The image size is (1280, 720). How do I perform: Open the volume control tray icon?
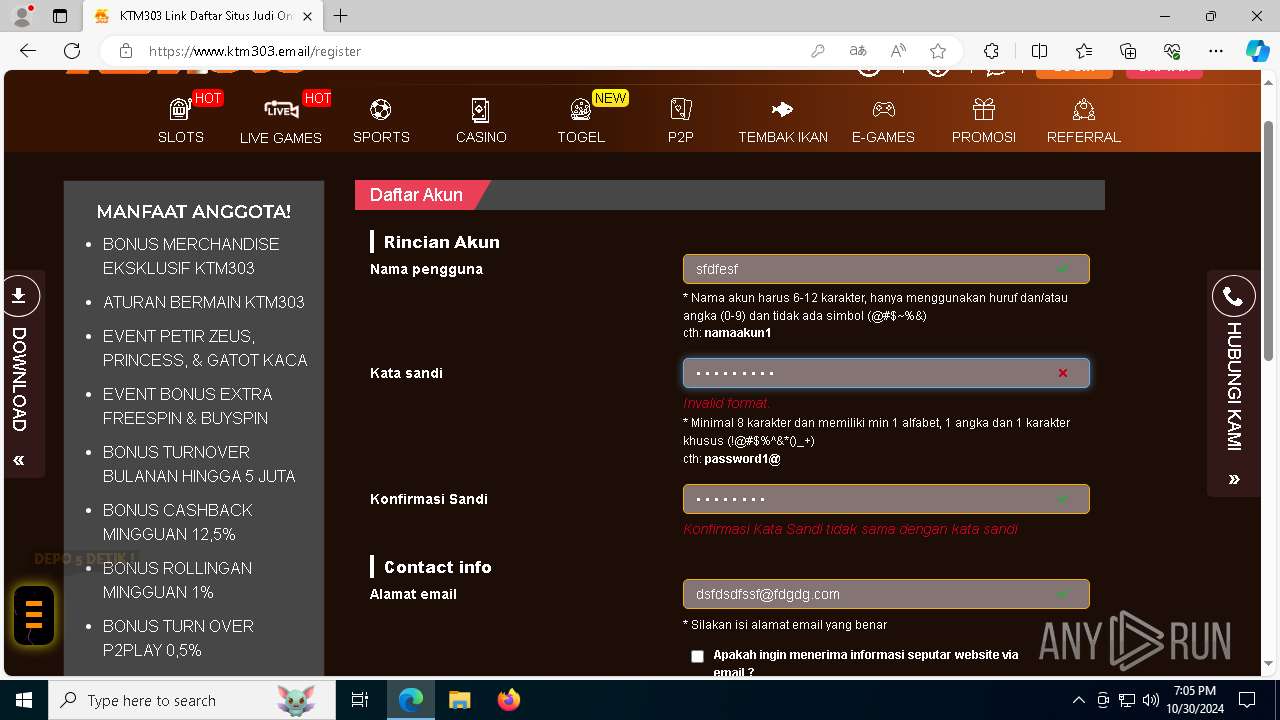tap(1150, 700)
